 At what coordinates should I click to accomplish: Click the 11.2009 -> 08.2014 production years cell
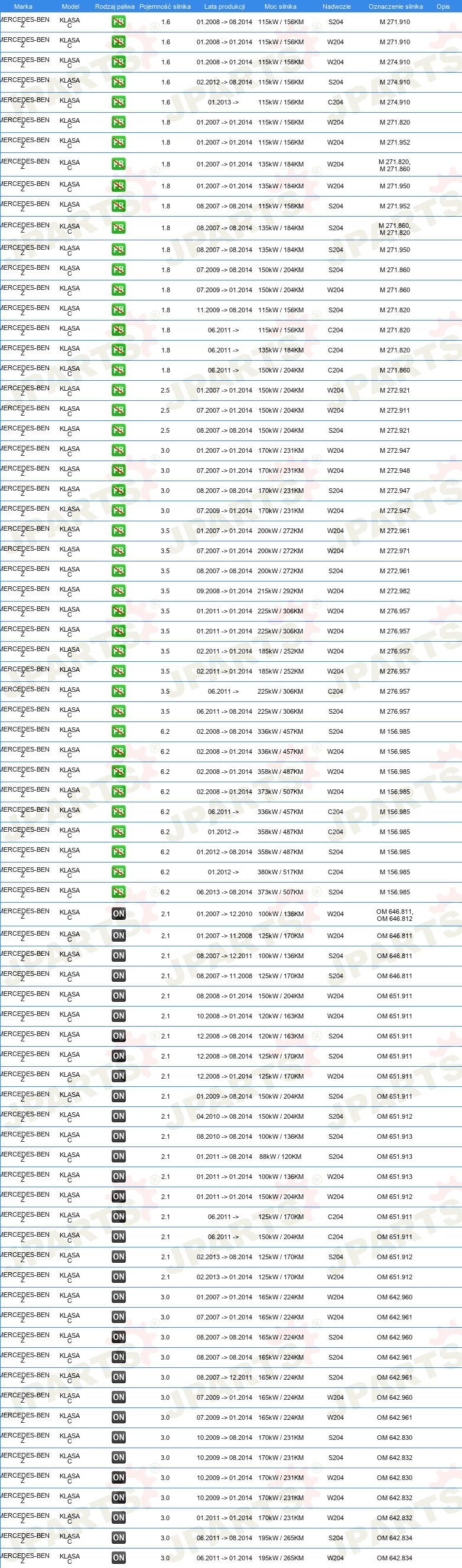(225, 310)
